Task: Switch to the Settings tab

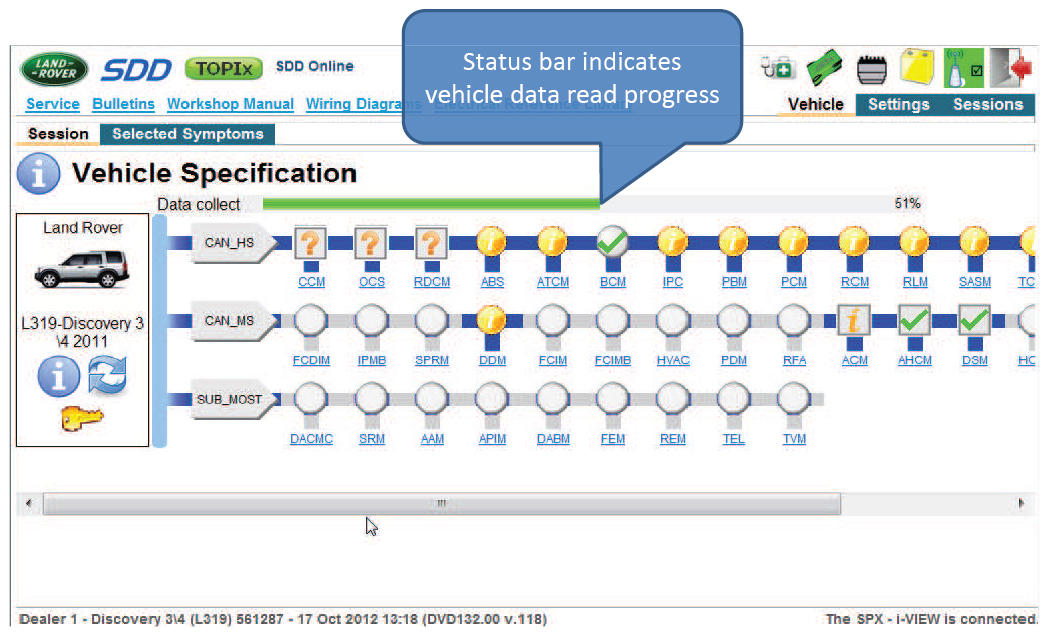Action: point(898,104)
